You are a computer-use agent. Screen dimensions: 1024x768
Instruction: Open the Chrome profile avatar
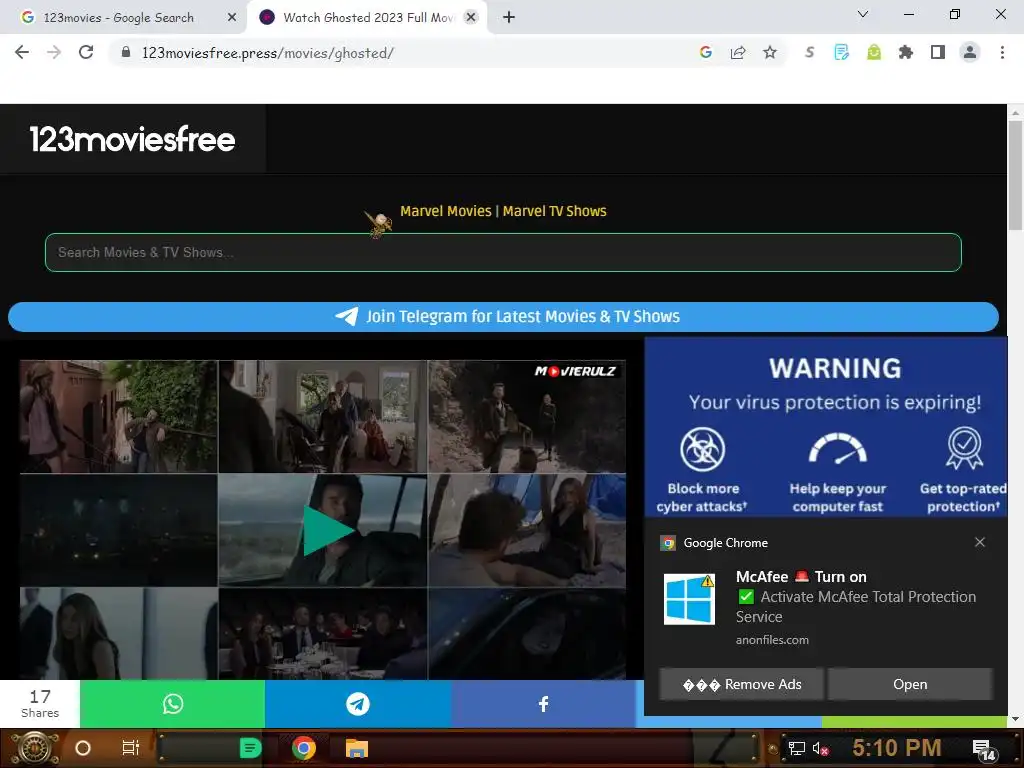[x=970, y=52]
